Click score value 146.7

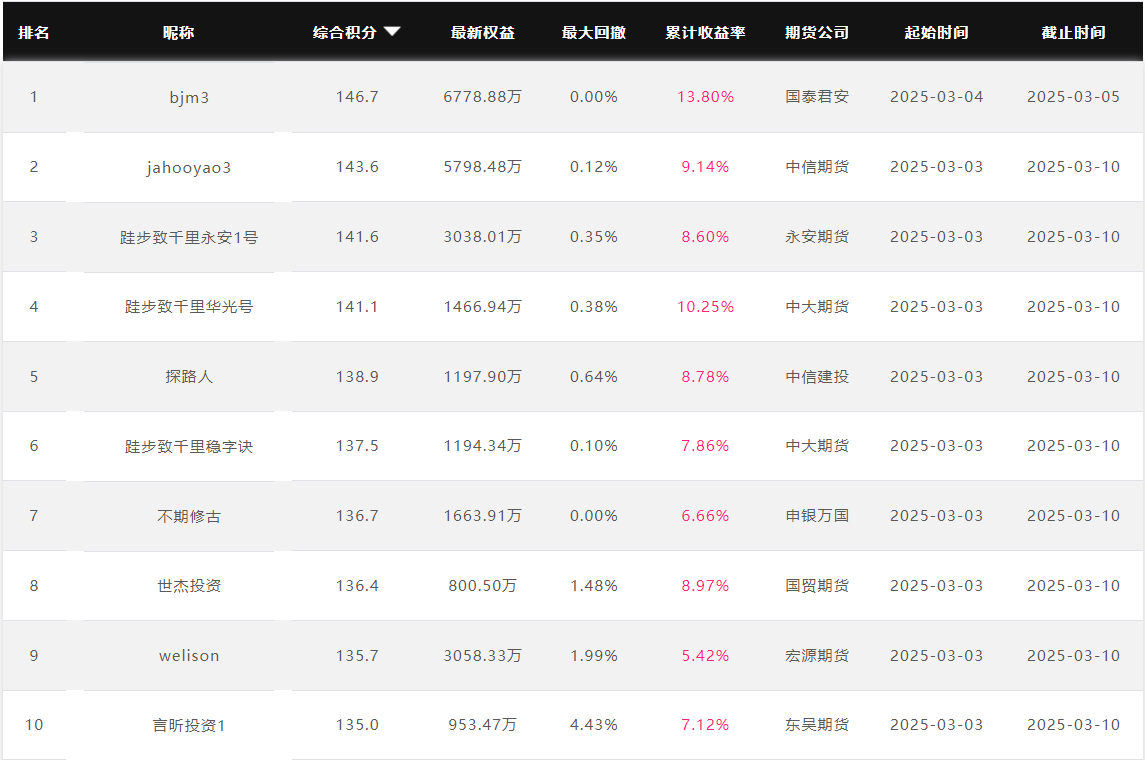(357, 96)
